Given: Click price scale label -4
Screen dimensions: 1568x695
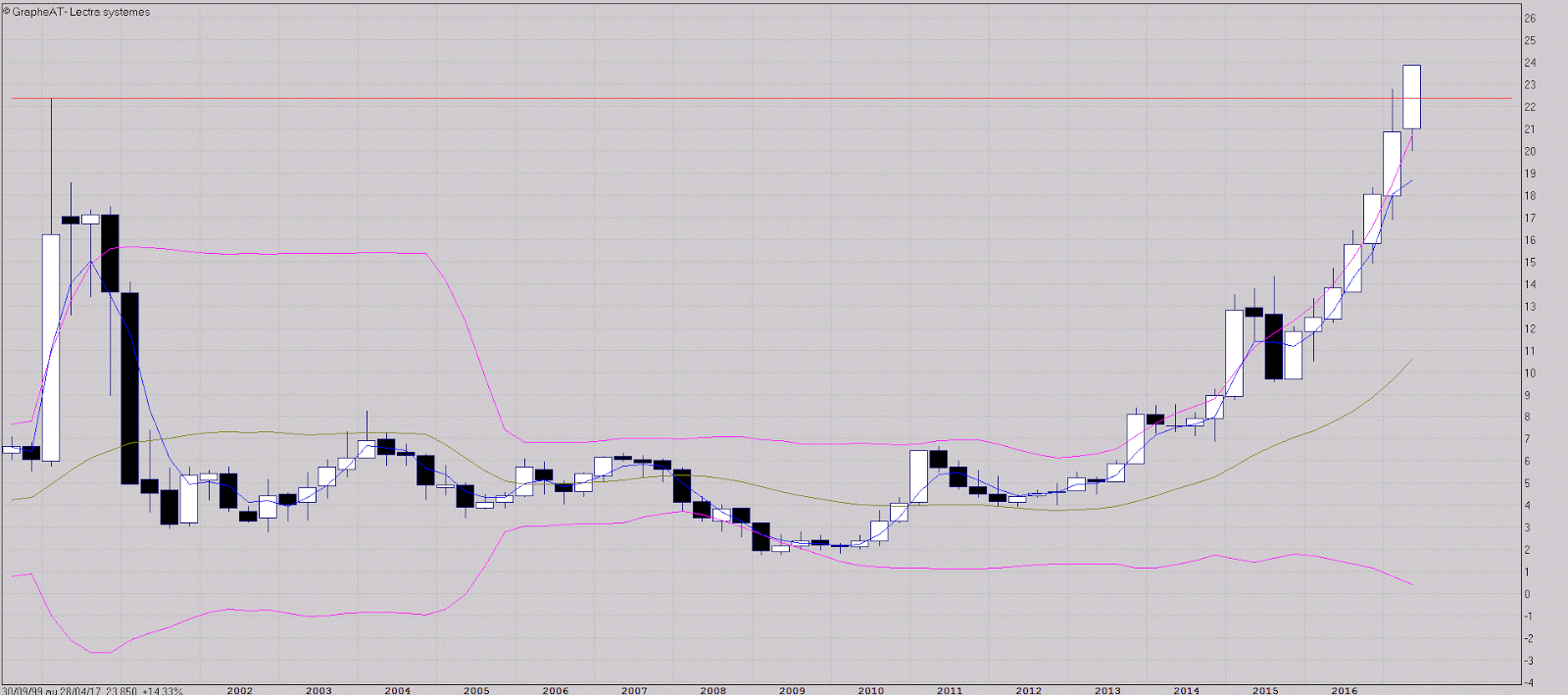Looking at the screenshot, I should [x=1529, y=683].
